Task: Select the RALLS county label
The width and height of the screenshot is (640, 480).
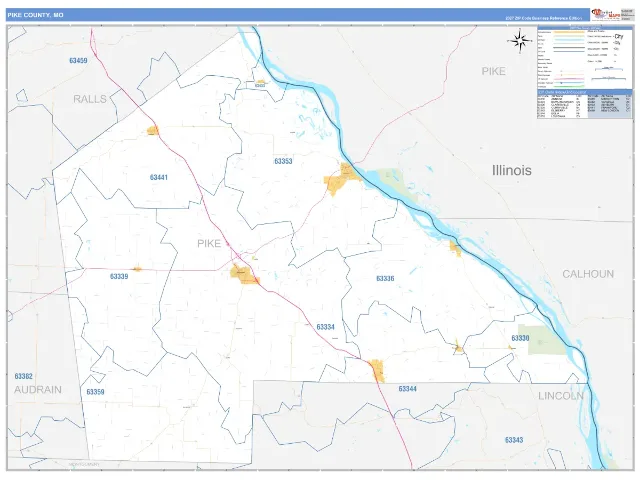Action: click(x=90, y=99)
